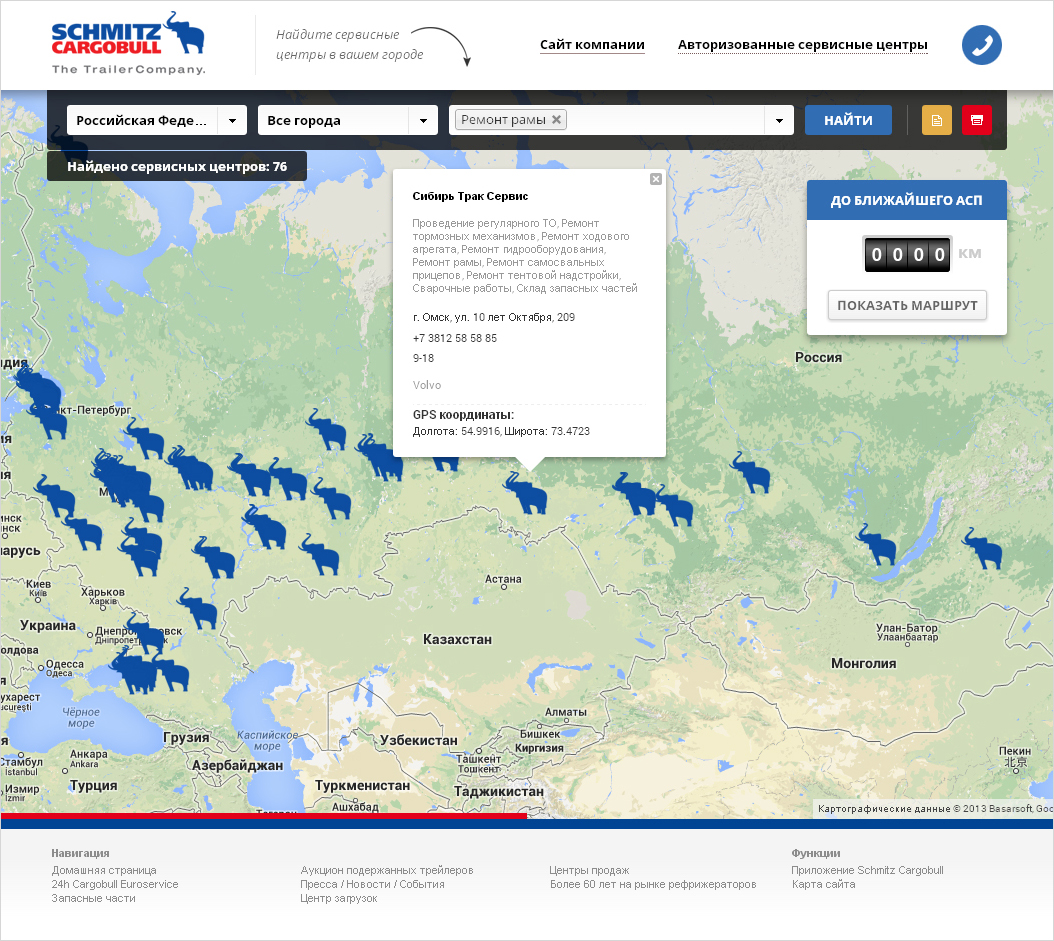Click the Казахстан map label

tap(457, 640)
